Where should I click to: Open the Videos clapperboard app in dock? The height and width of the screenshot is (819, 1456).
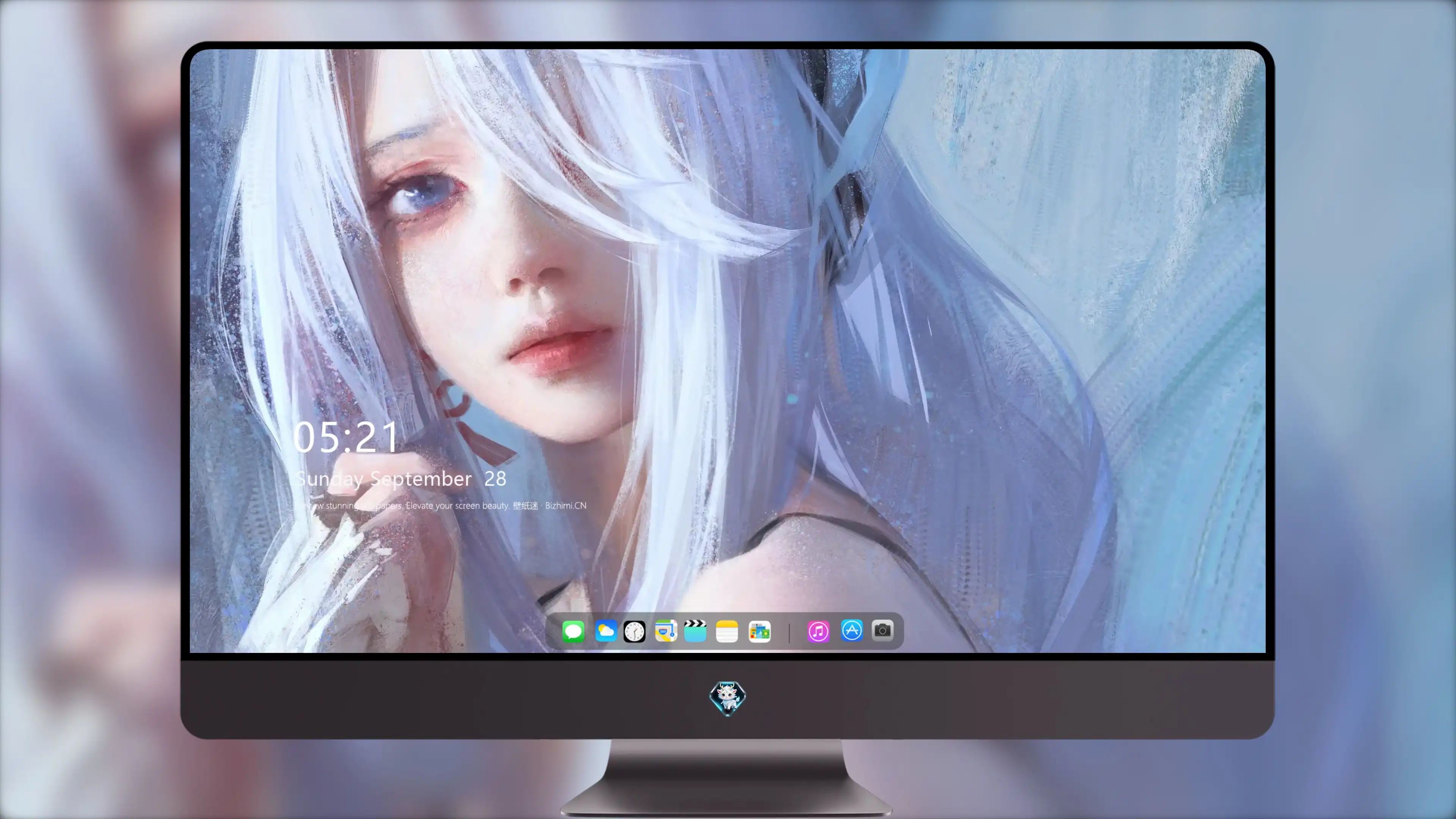[695, 631]
